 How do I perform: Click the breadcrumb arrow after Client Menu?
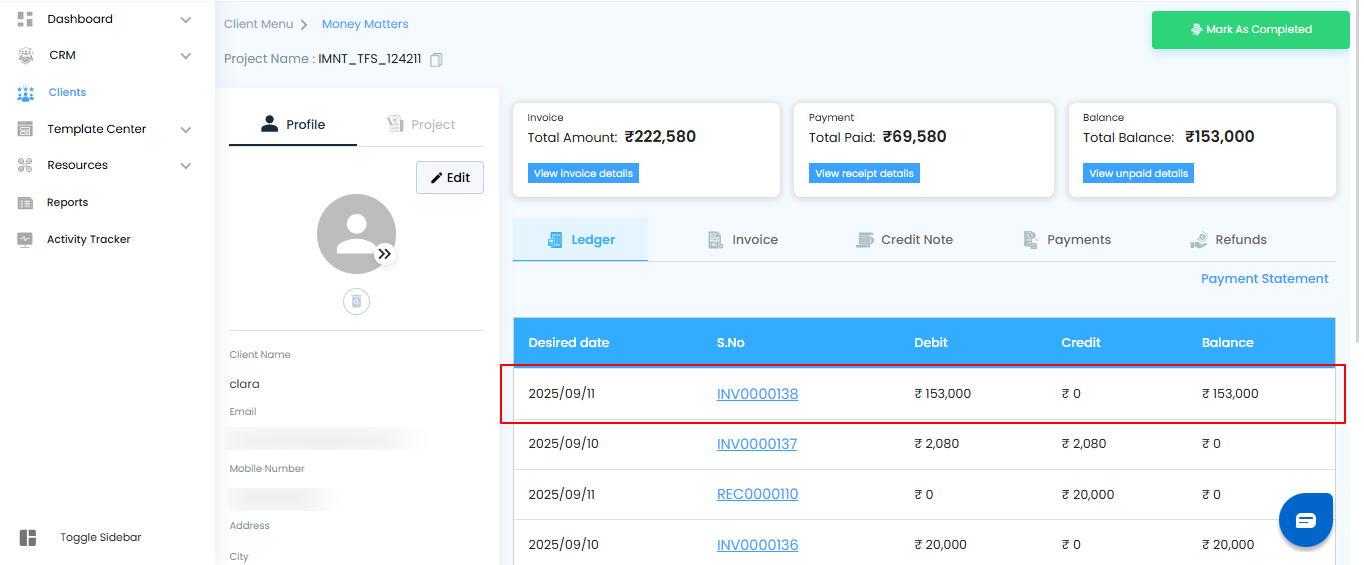(304, 25)
